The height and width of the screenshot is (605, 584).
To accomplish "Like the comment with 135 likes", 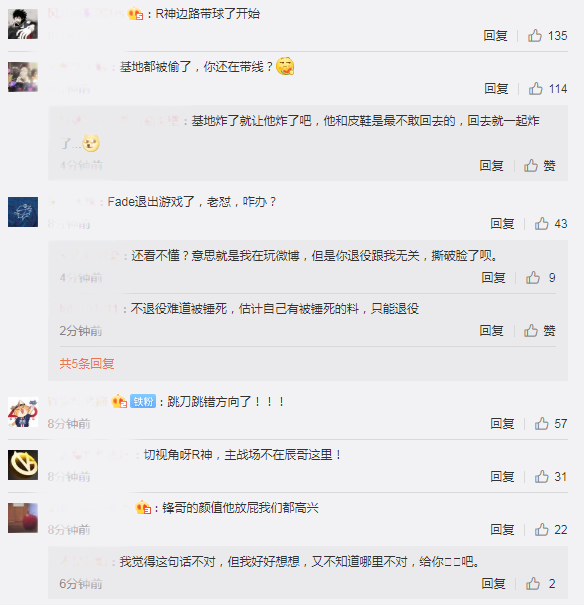I will click(x=547, y=36).
